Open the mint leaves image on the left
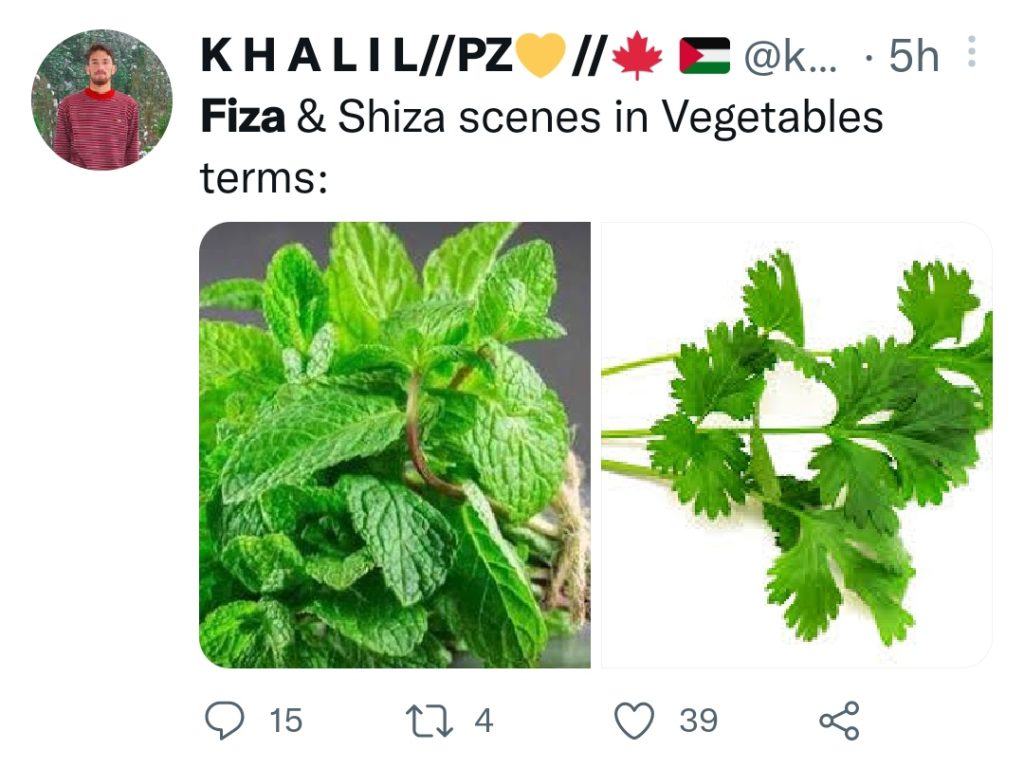1024x768 pixels. coord(395,445)
